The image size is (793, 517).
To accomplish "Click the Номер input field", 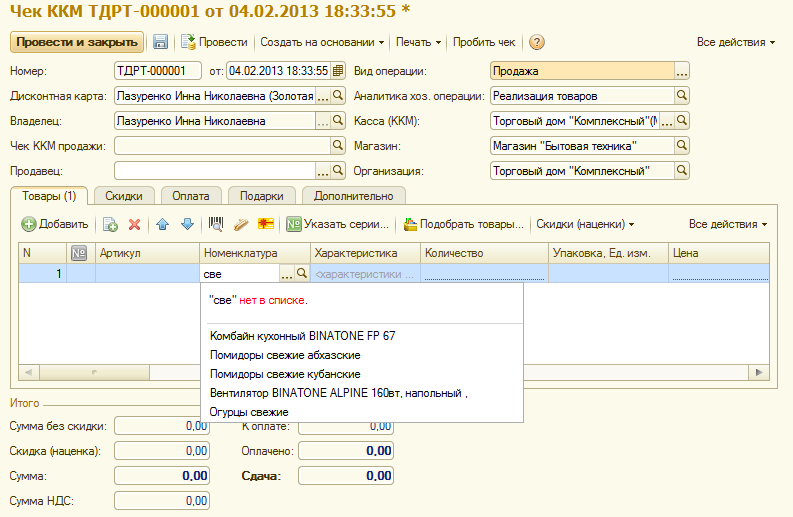I will 158,71.
